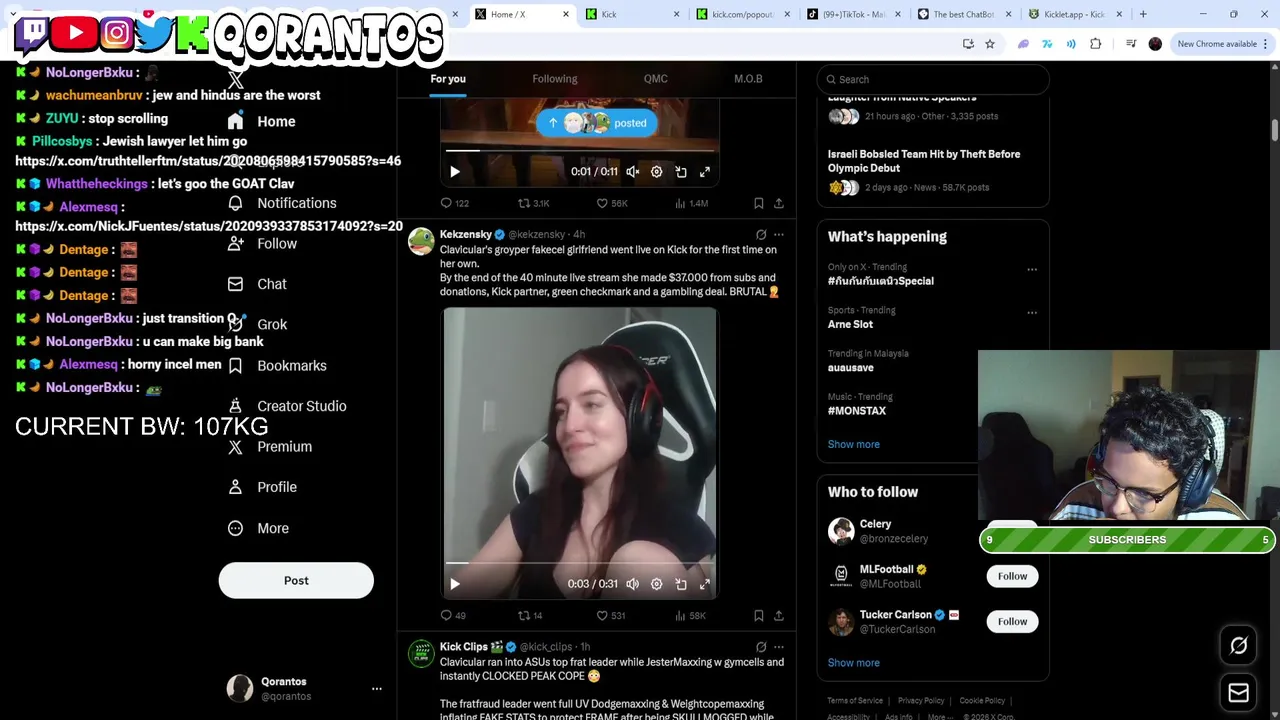Seek on the 0:11 video progress bar
This screenshot has width=1280, height=720.
(x=580, y=151)
